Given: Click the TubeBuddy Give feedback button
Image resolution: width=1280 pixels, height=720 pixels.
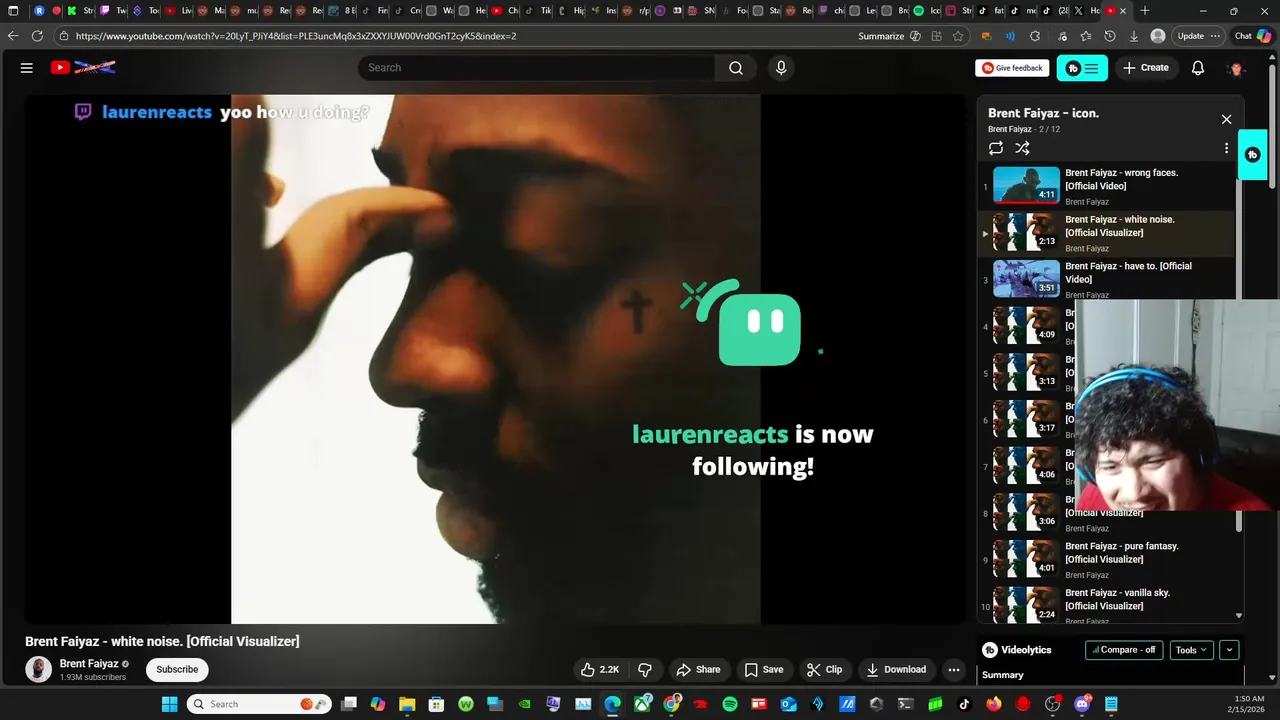Looking at the screenshot, I should click(1012, 68).
